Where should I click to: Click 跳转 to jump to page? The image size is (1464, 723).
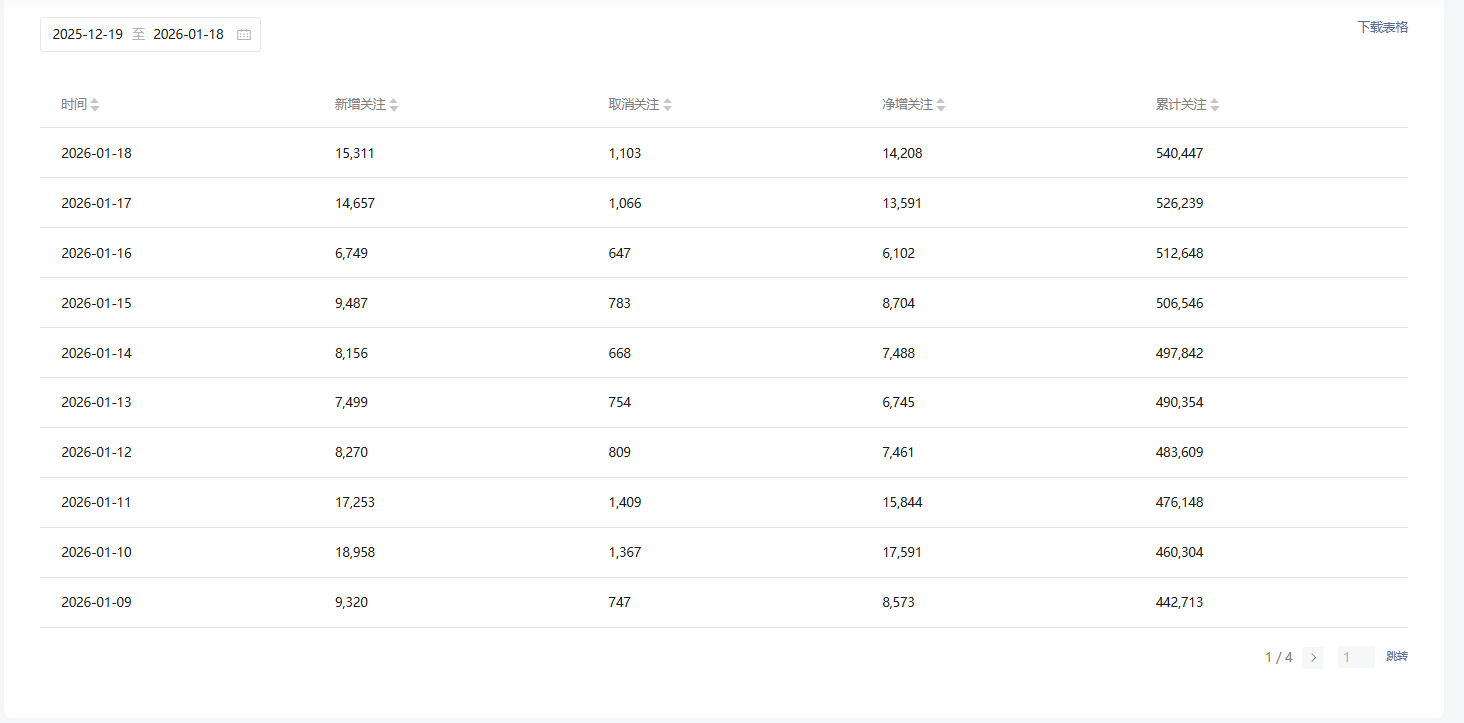(x=1396, y=657)
